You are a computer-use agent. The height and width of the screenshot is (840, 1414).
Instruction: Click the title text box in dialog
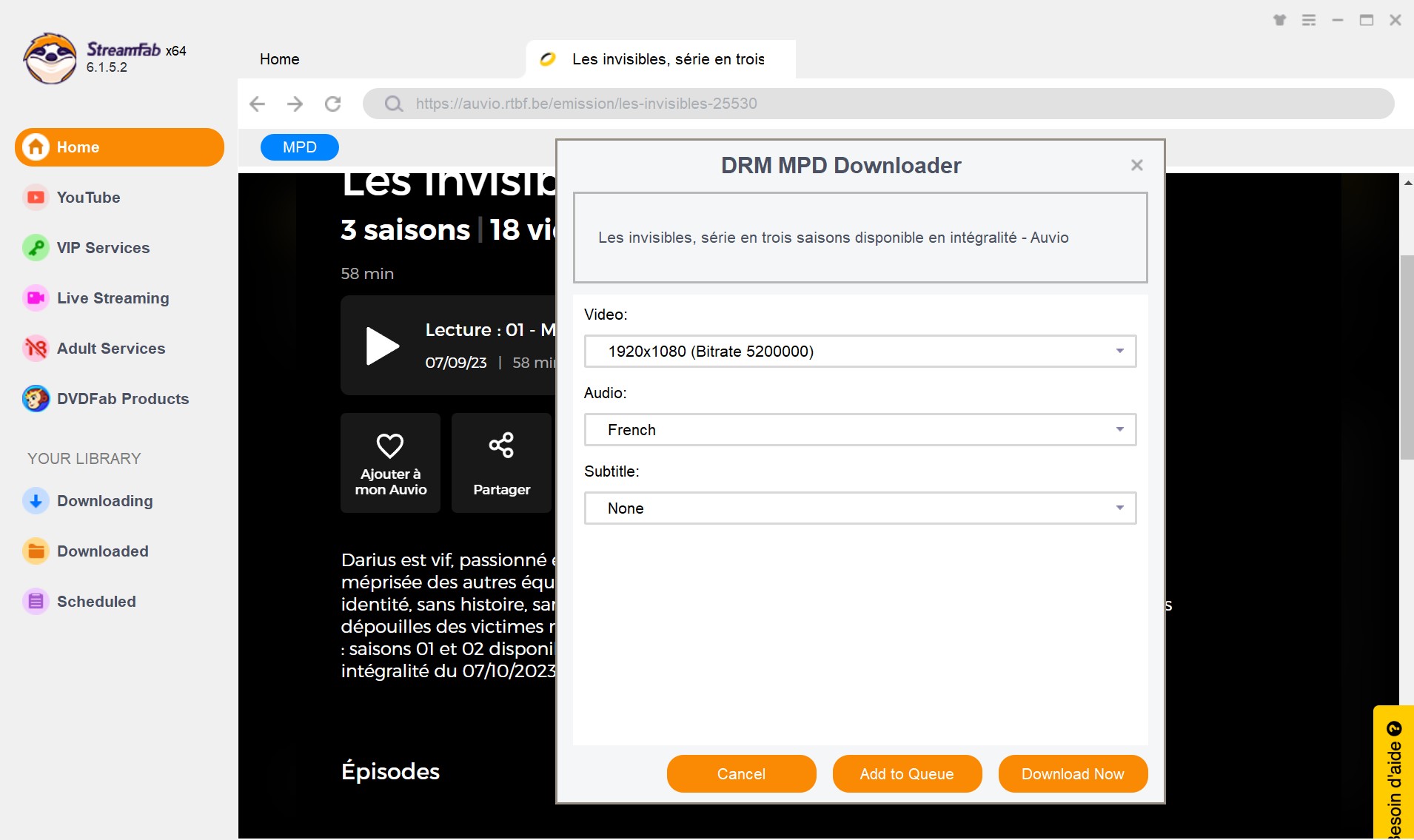click(x=860, y=238)
